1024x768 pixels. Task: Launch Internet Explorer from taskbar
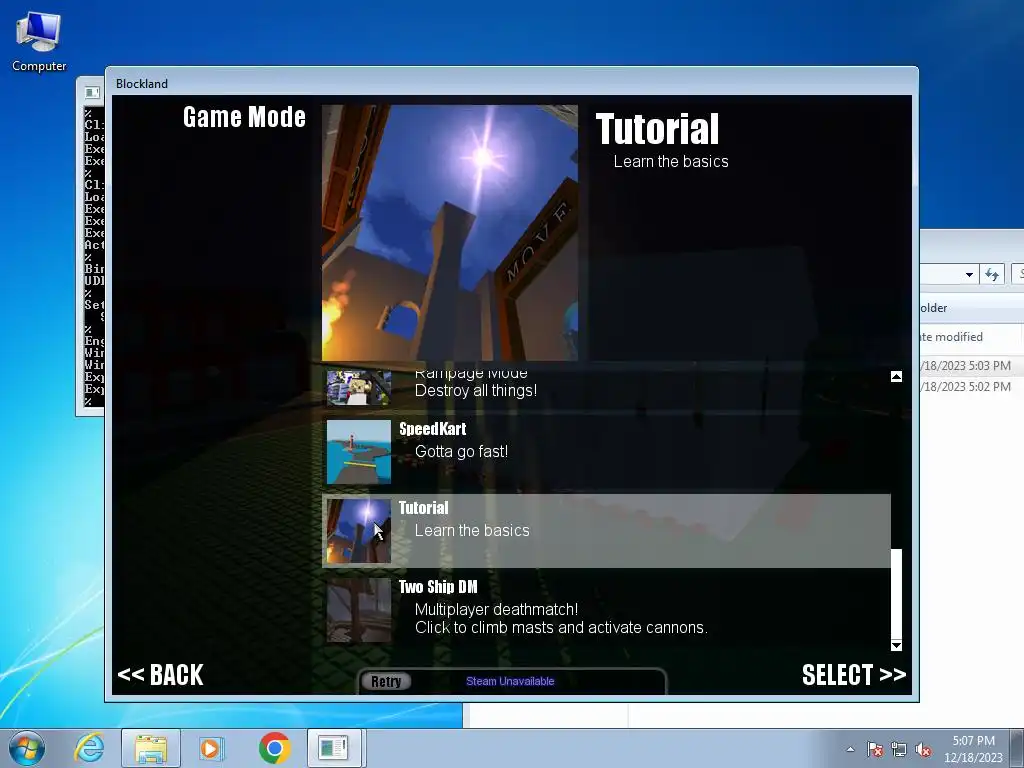[89, 748]
